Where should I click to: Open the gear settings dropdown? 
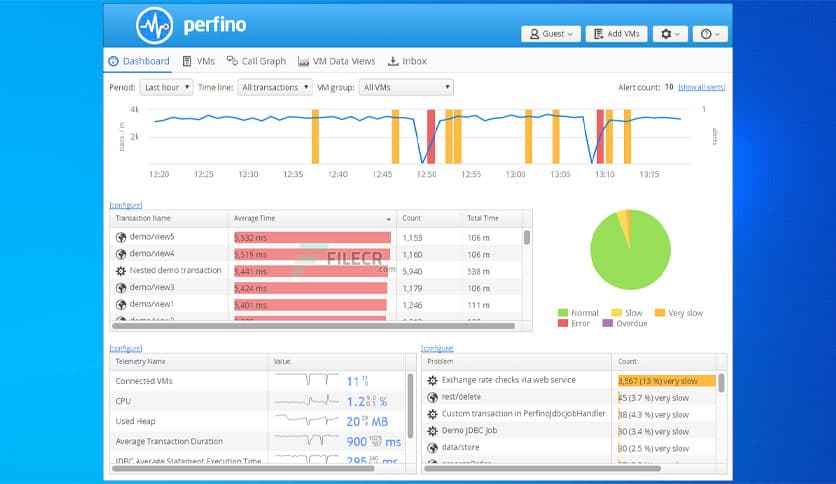670,34
